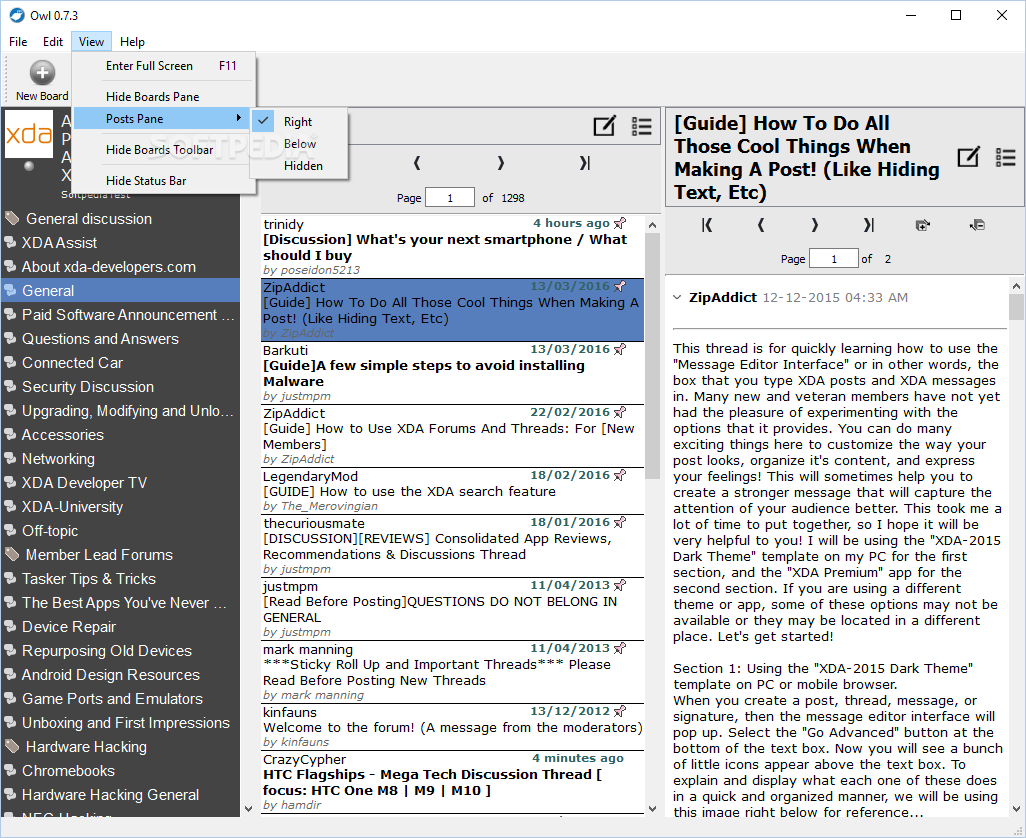The height and width of the screenshot is (838, 1026).
Task: Click the View menu
Action: coord(91,42)
